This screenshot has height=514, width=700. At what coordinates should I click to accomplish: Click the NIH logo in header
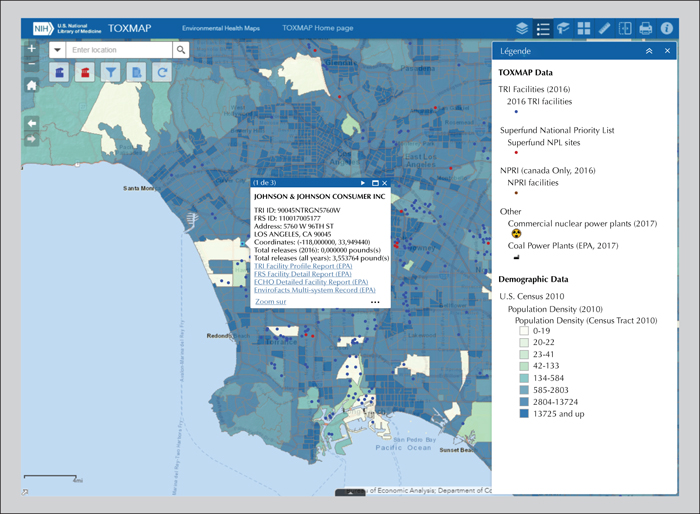click(x=42, y=29)
